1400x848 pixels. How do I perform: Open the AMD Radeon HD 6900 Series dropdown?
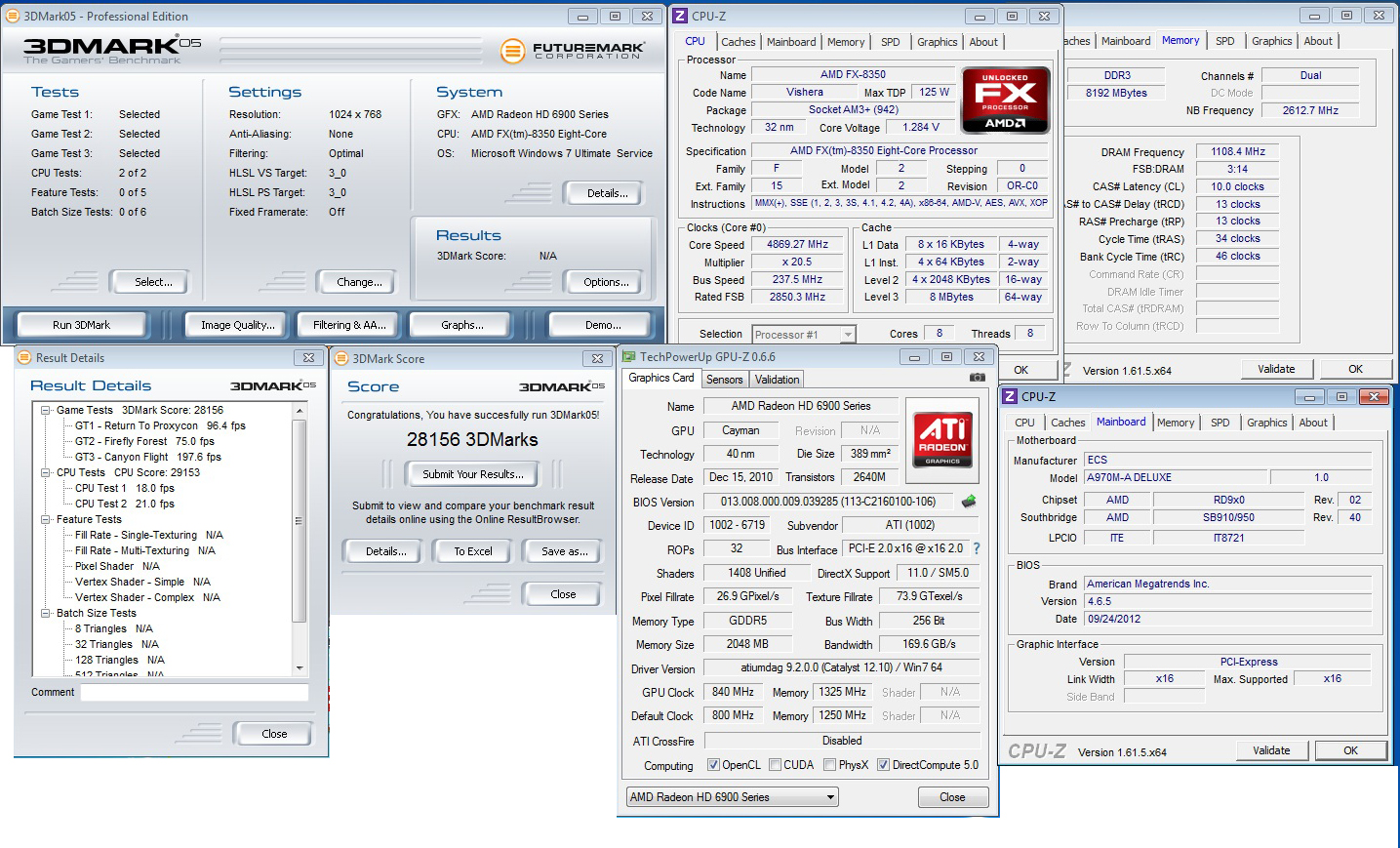coord(732,797)
